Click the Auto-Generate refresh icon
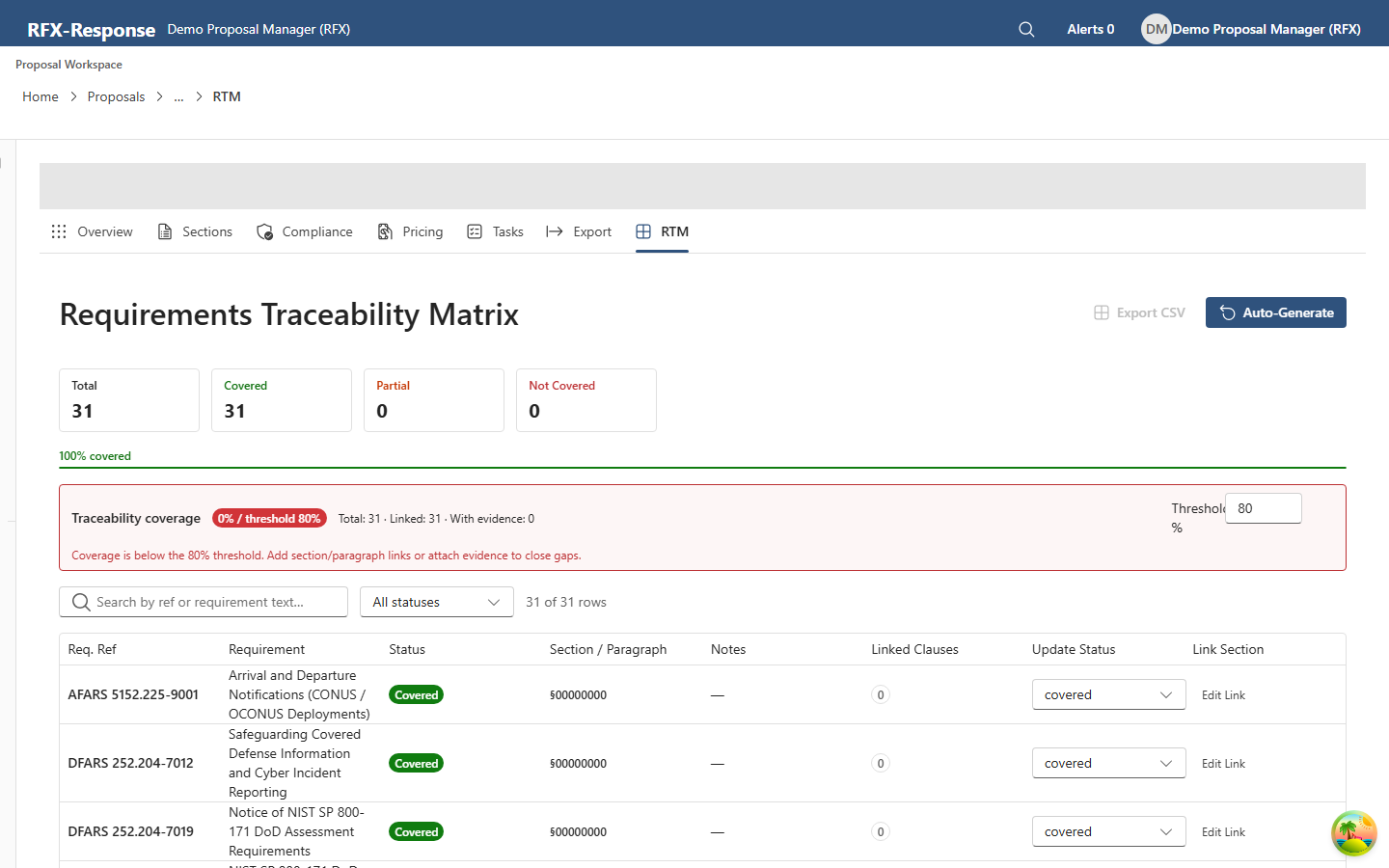The width and height of the screenshot is (1389, 868). (x=1228, y=312)
